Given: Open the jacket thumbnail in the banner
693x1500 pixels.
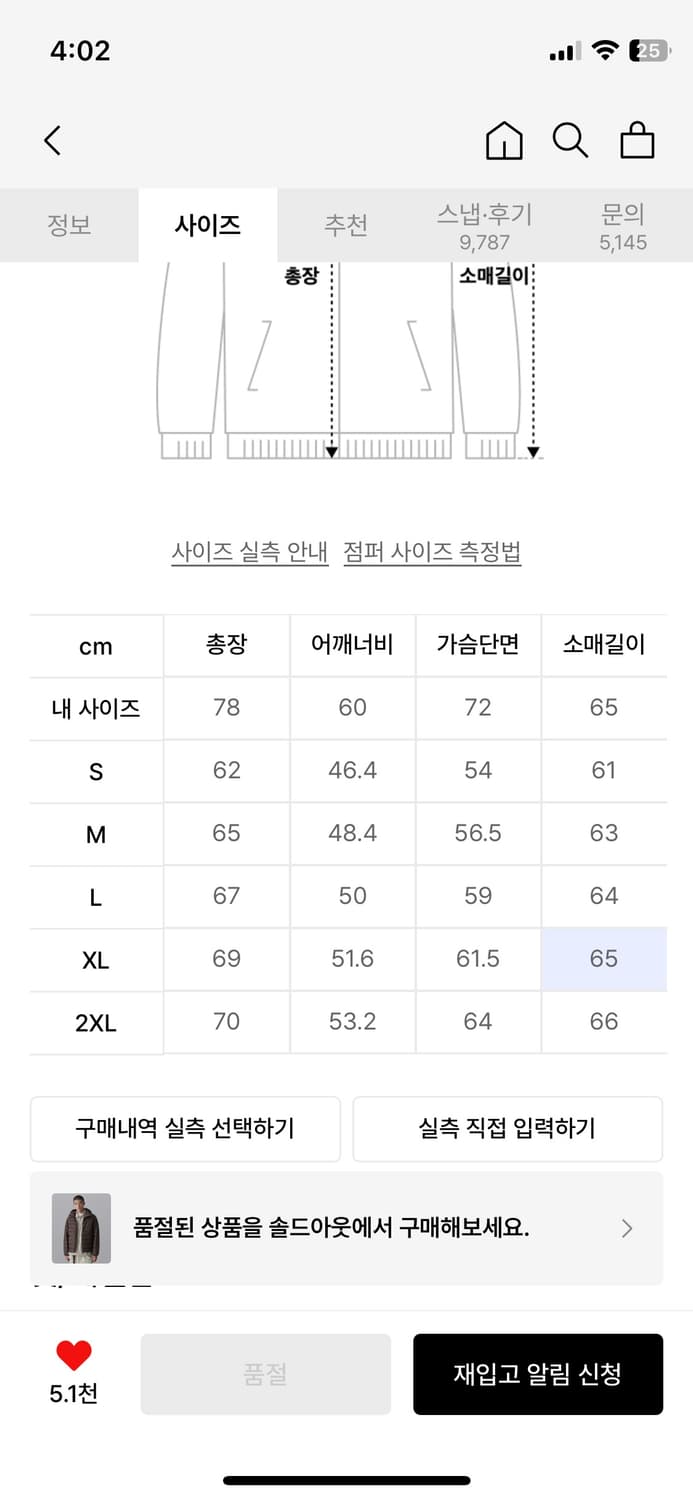Looking at the screenshot, I should tap(80, 1228).
